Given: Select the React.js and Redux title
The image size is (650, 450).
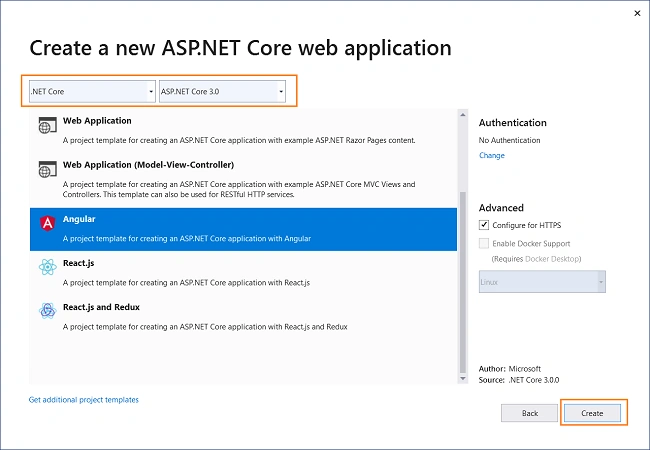Looking at the screenshot, I should 101,307.
